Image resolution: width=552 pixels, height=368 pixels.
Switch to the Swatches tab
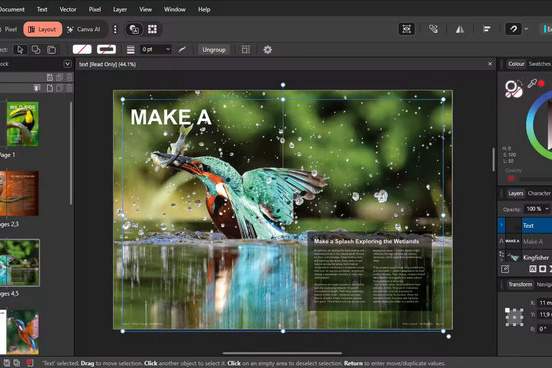point(540,64)
